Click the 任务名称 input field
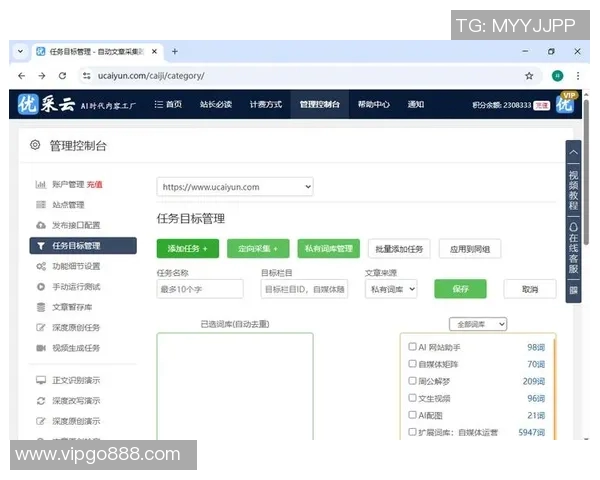 (x=200, y=289)
